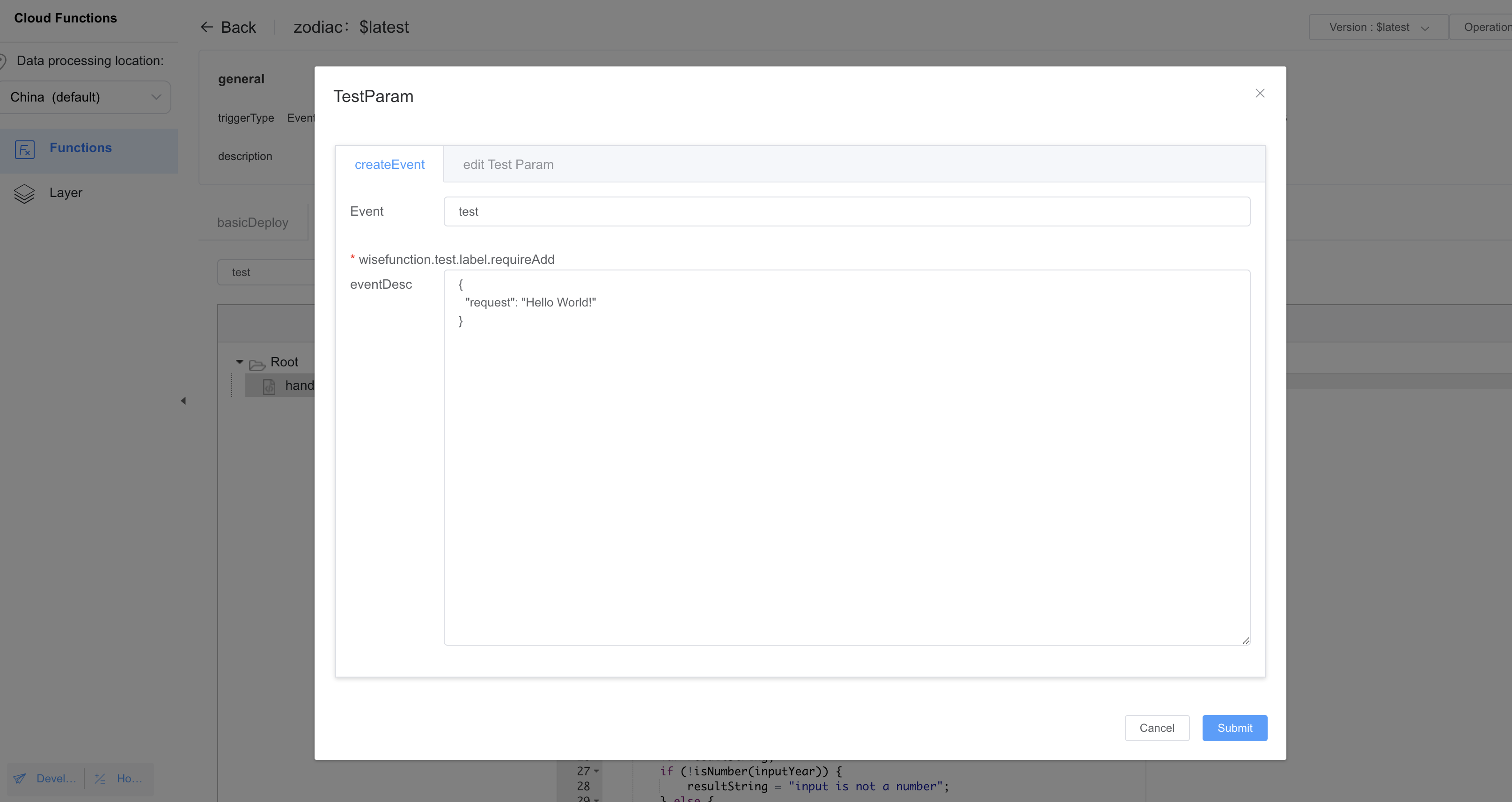
Task: Click the Devel... link at bottom
Action: (x=56, y=779)
